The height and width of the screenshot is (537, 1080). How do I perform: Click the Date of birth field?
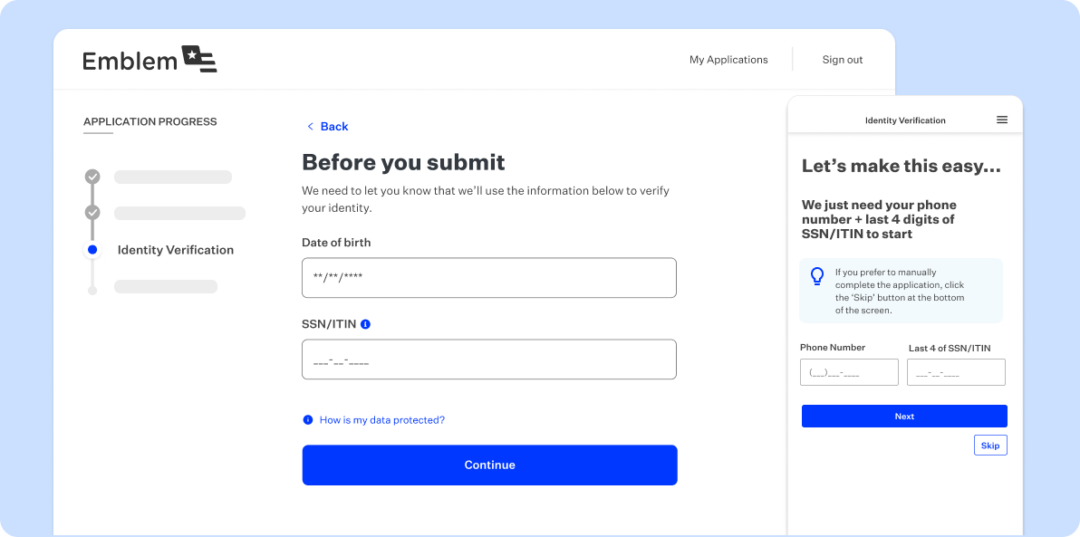tap(489, 277)
